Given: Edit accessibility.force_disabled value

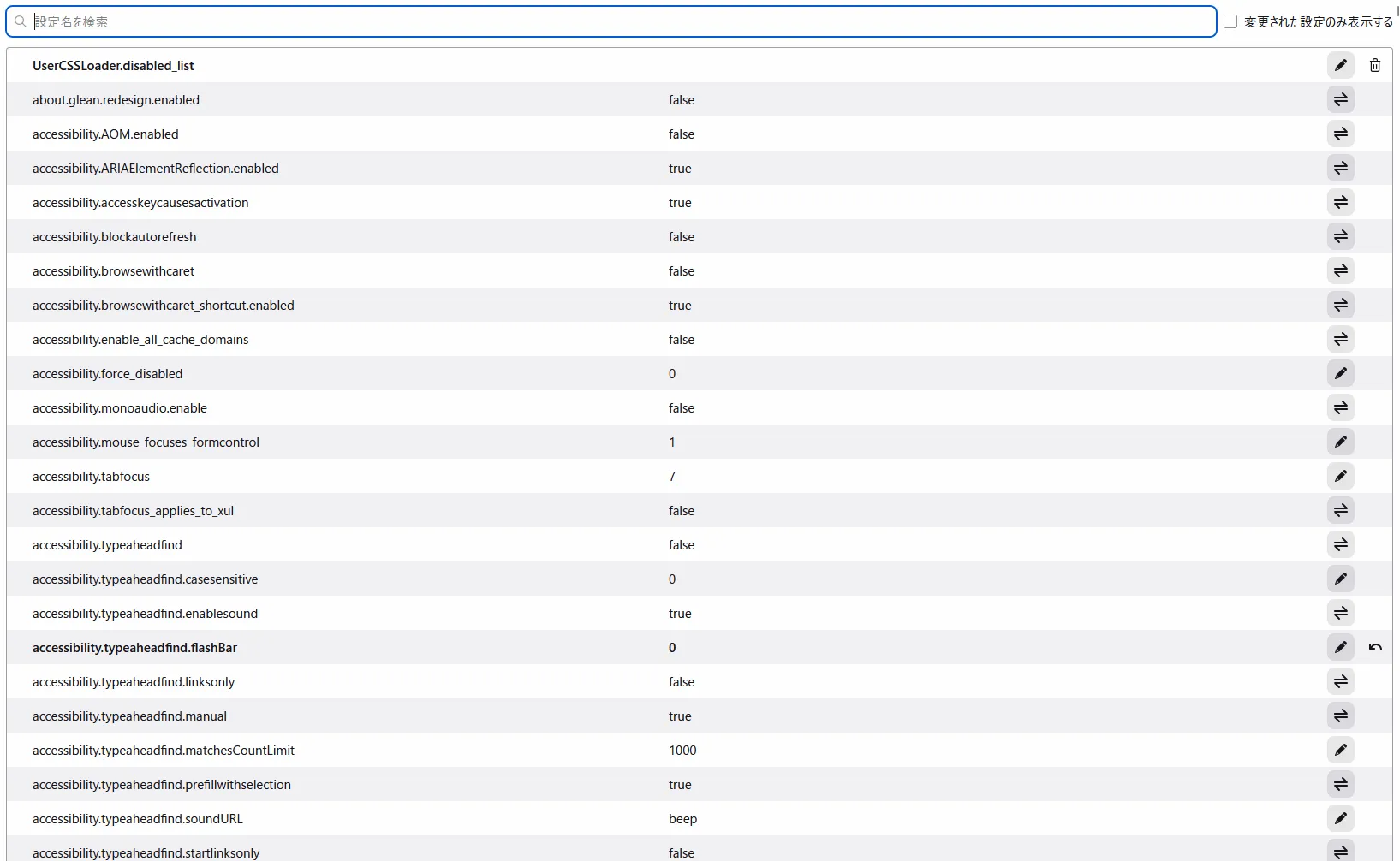Looking at the screenshot, I should (1340, 373).
